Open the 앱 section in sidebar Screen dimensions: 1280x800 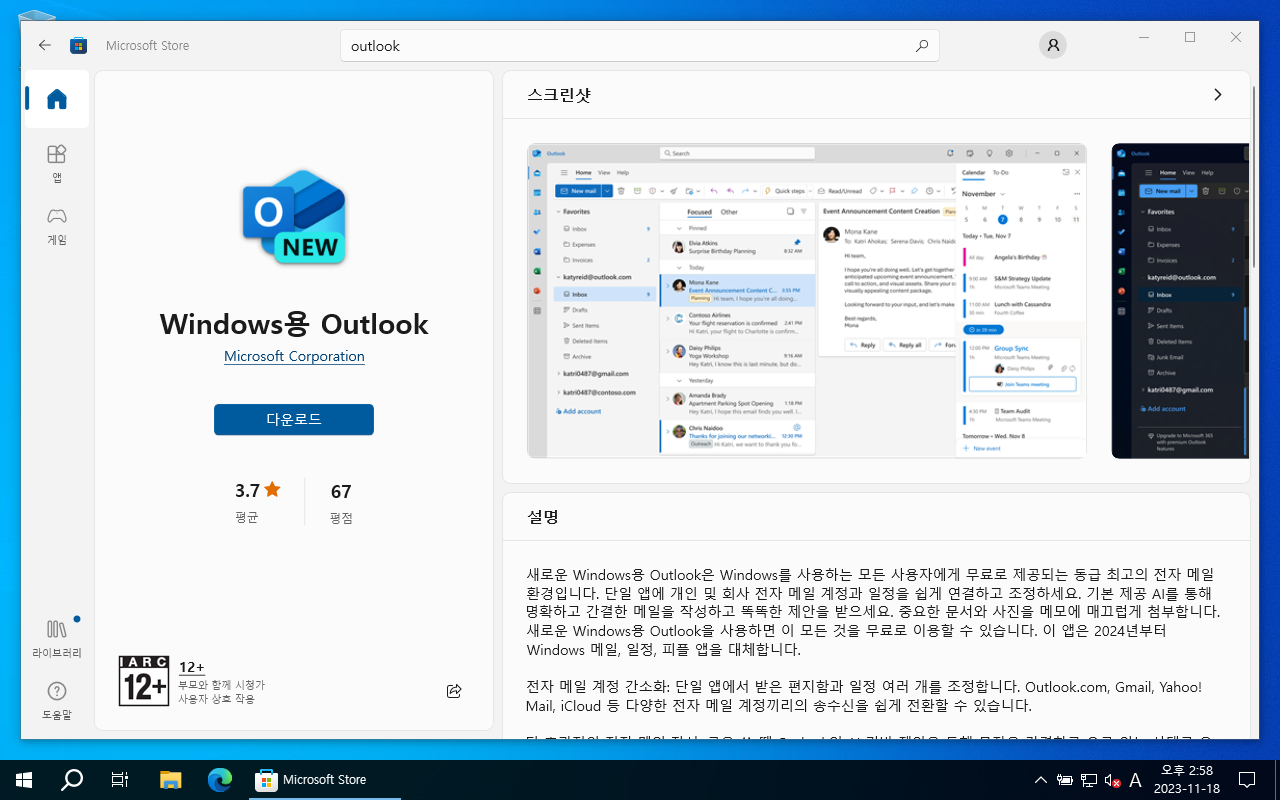57,163
